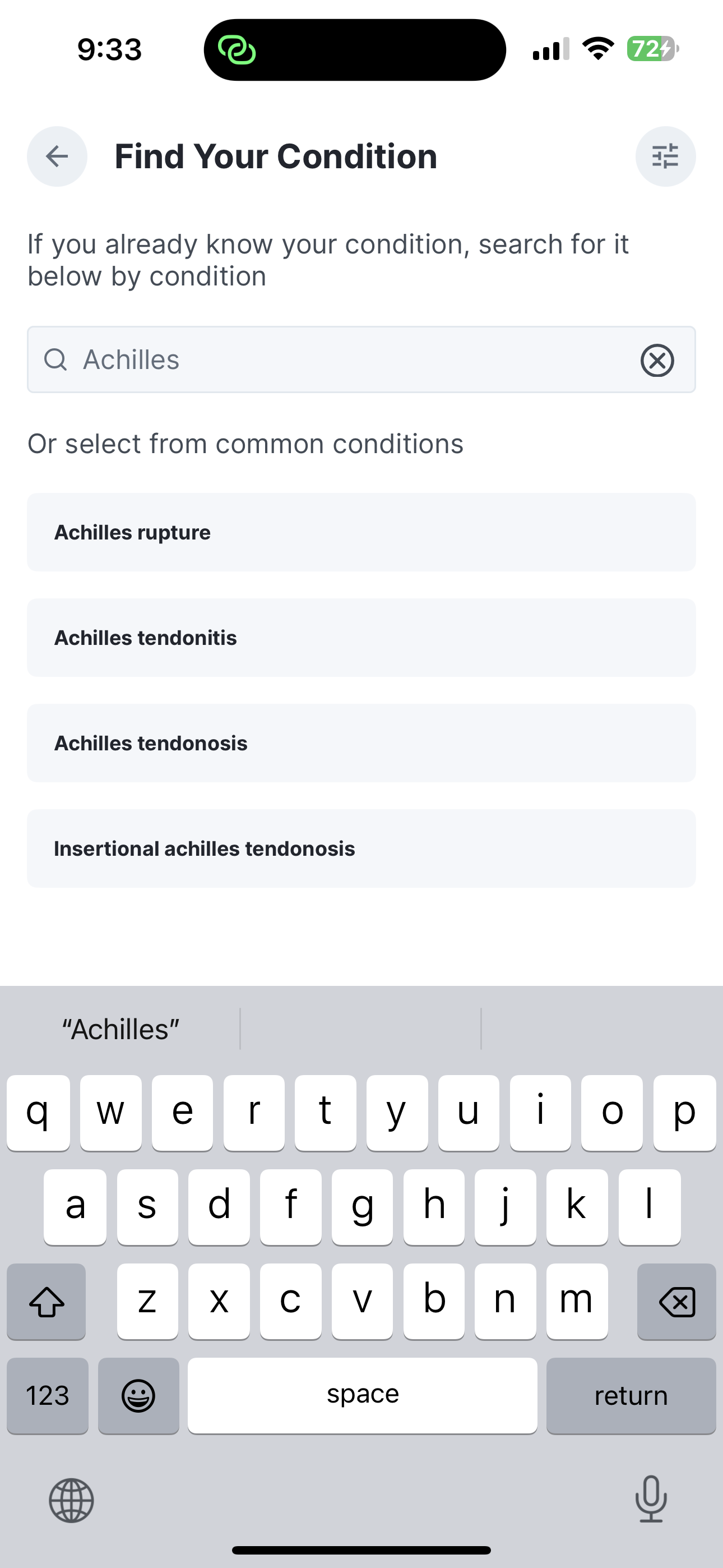The height and width of the screenshot is (1568, 723).
Task: Select "Achilles tendonitis" condition
Action: 361,637
